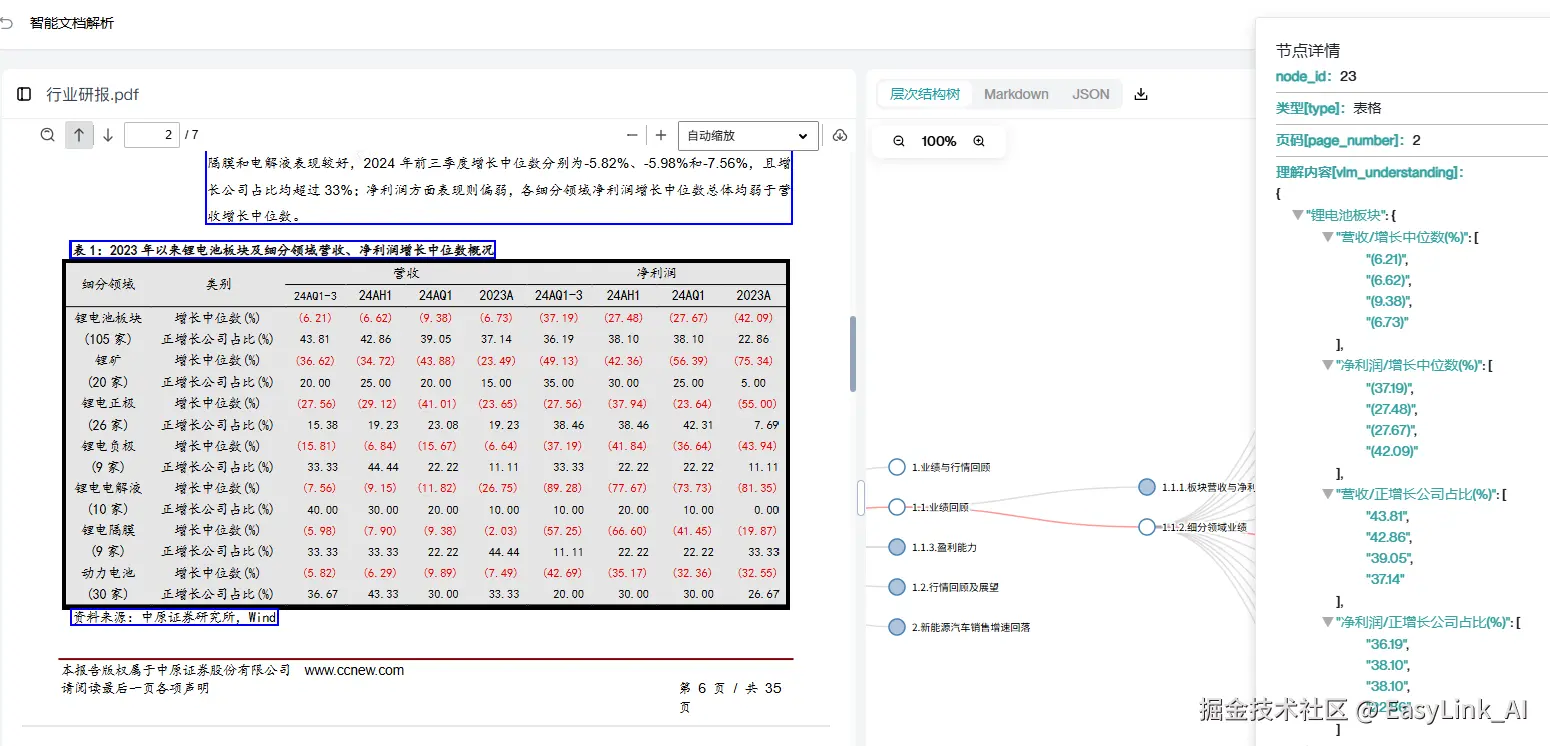Screen dimensions: 1550x746
Task: Click the 类型[type]: 表格 field
Action: pyautogui.click(x=1328, y=108)
